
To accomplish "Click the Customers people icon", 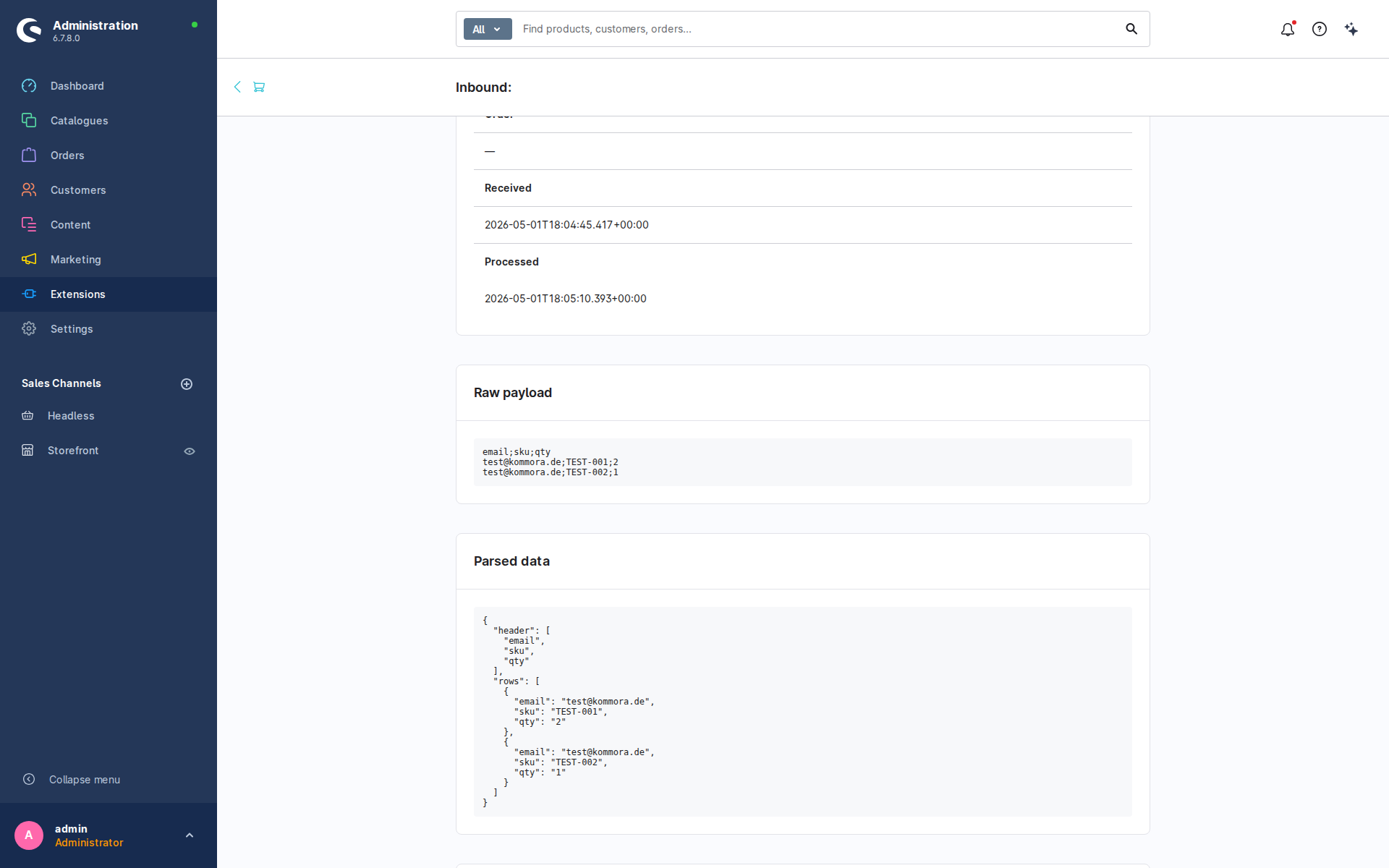I will [29, 190].
